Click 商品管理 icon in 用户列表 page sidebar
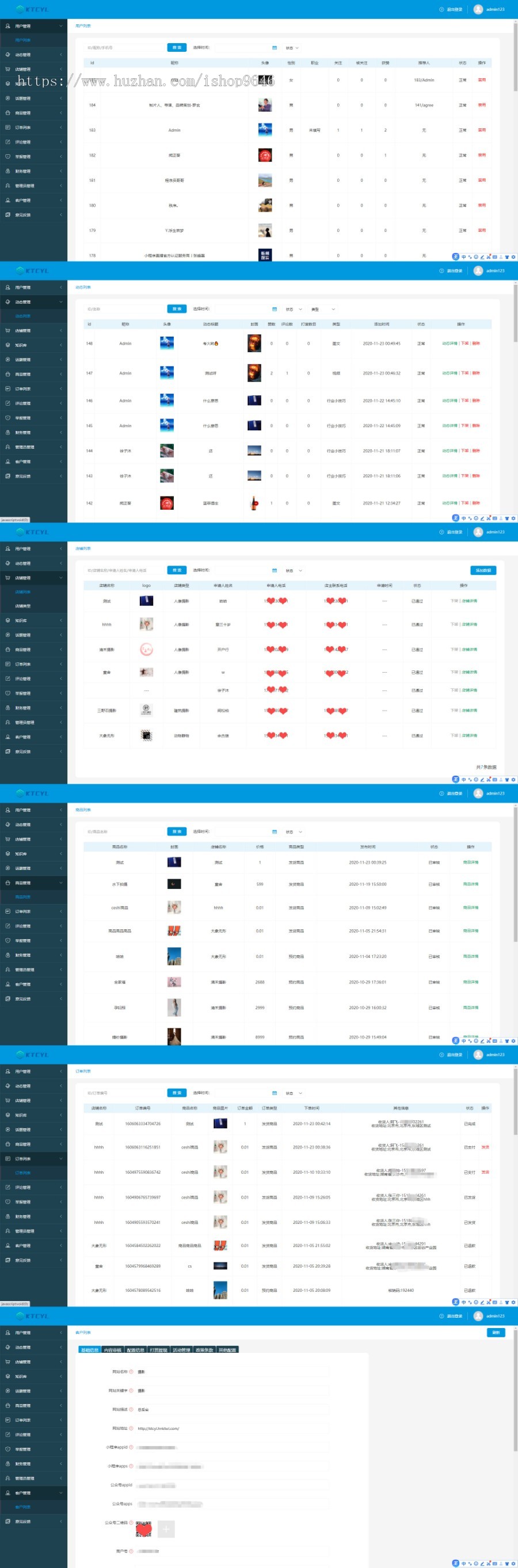This screenshot has height=1568, width=518. pyautogui.click(x=7, y=113)
